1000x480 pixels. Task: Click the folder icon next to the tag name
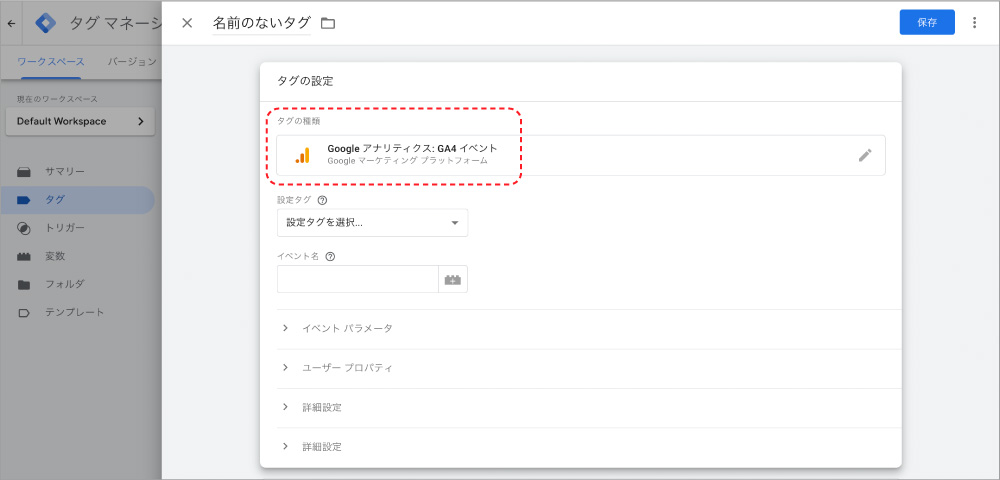tap(328, 24)
